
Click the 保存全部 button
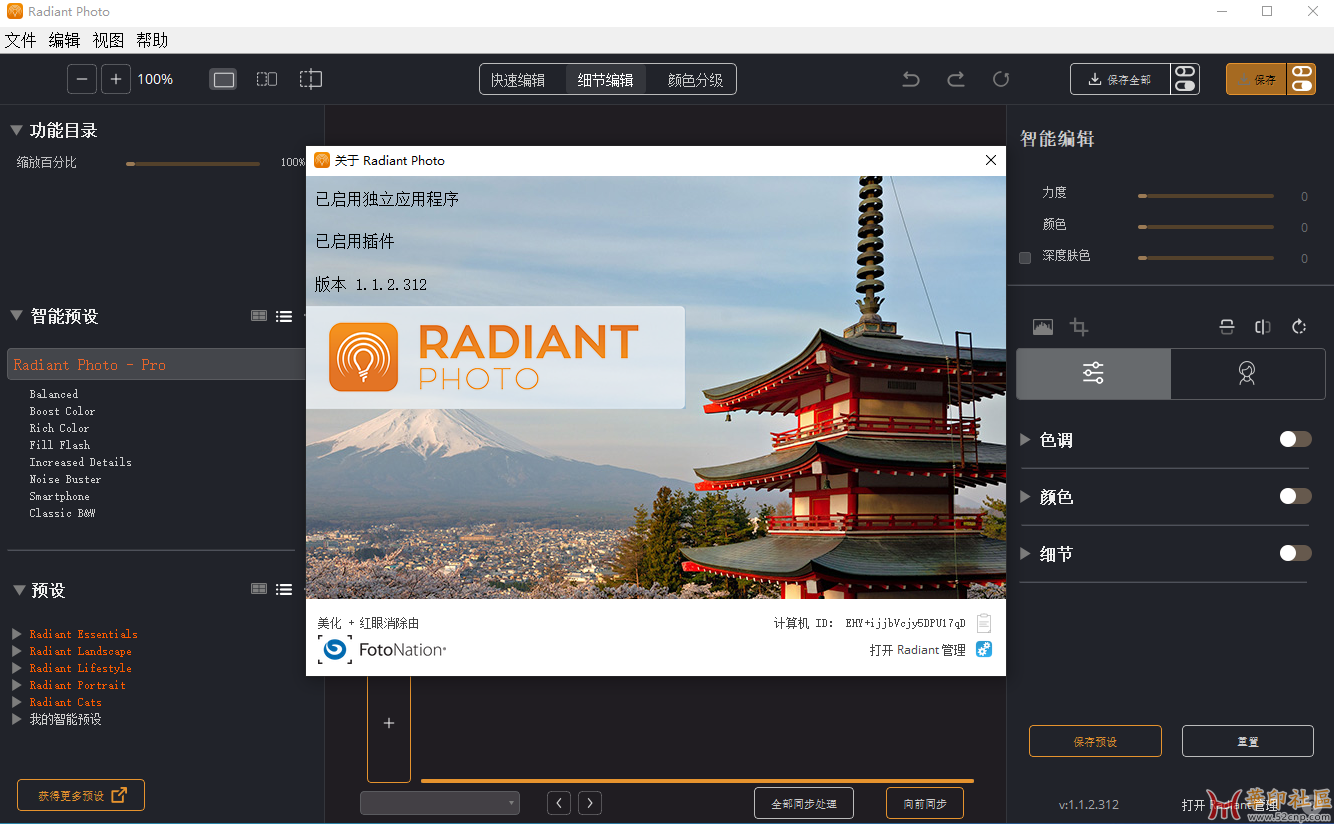pyautogui.click(x=1120, y=79)
